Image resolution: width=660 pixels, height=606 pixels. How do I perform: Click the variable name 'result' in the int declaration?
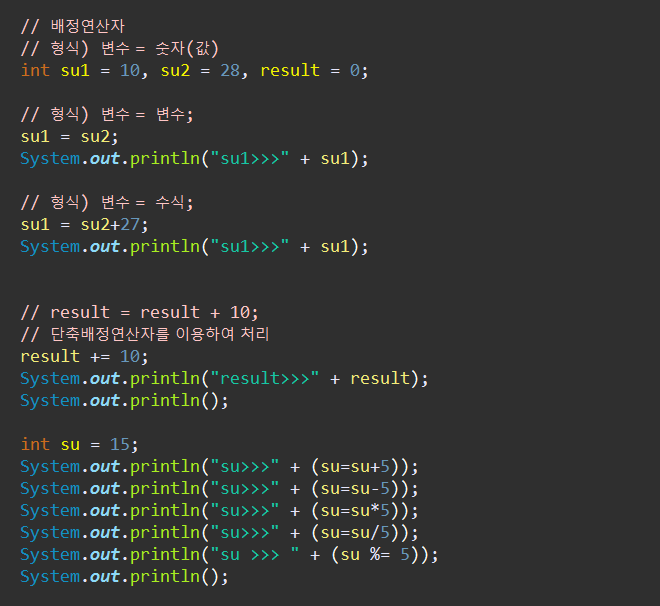tap(290, 70)
